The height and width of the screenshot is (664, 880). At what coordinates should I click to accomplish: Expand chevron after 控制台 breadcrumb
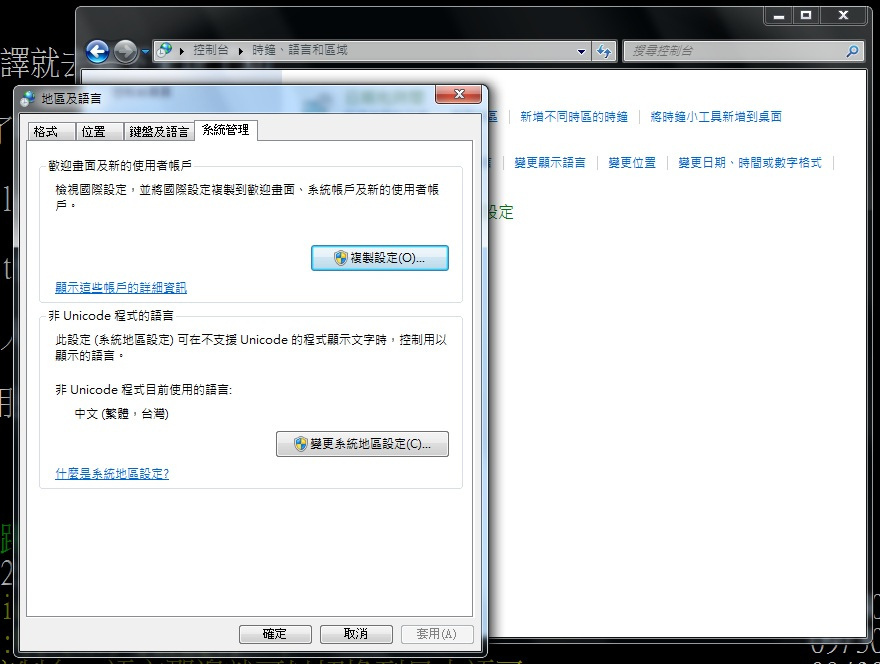coord(240,51)
